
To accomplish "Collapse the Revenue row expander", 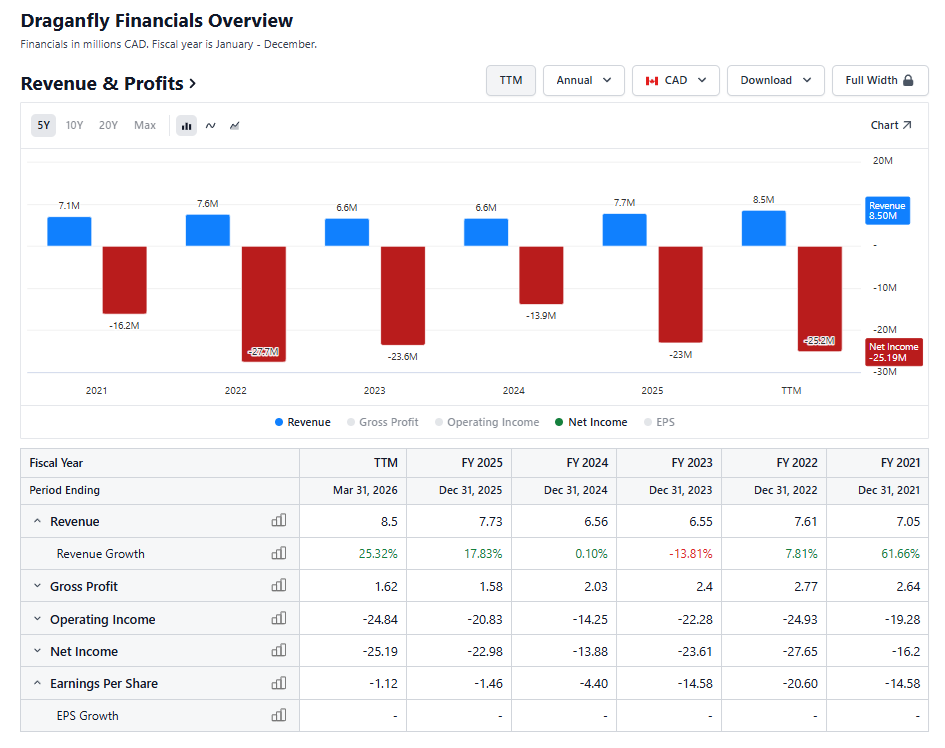I will tap(37, 521).
